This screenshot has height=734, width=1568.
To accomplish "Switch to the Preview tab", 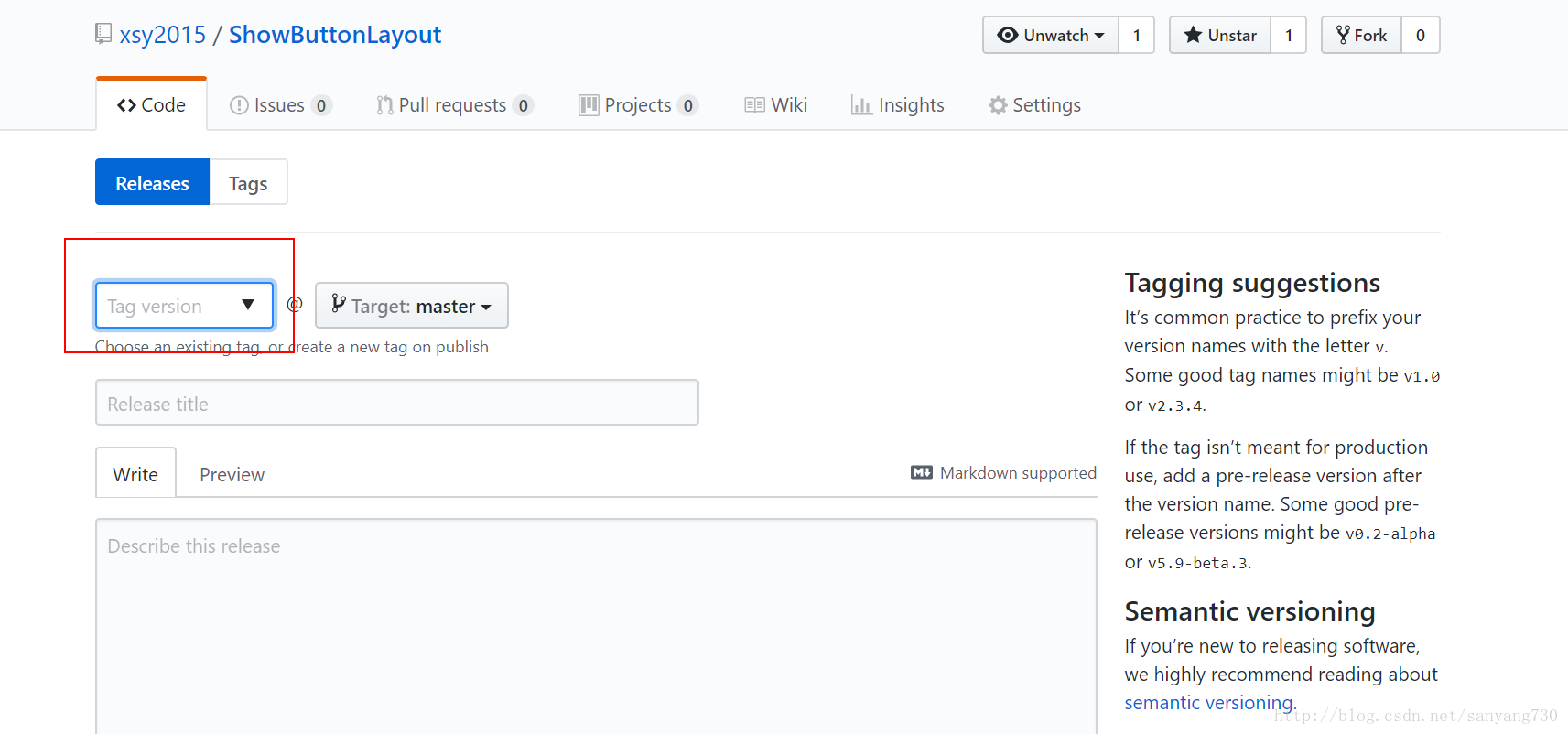I will (232, 474).
